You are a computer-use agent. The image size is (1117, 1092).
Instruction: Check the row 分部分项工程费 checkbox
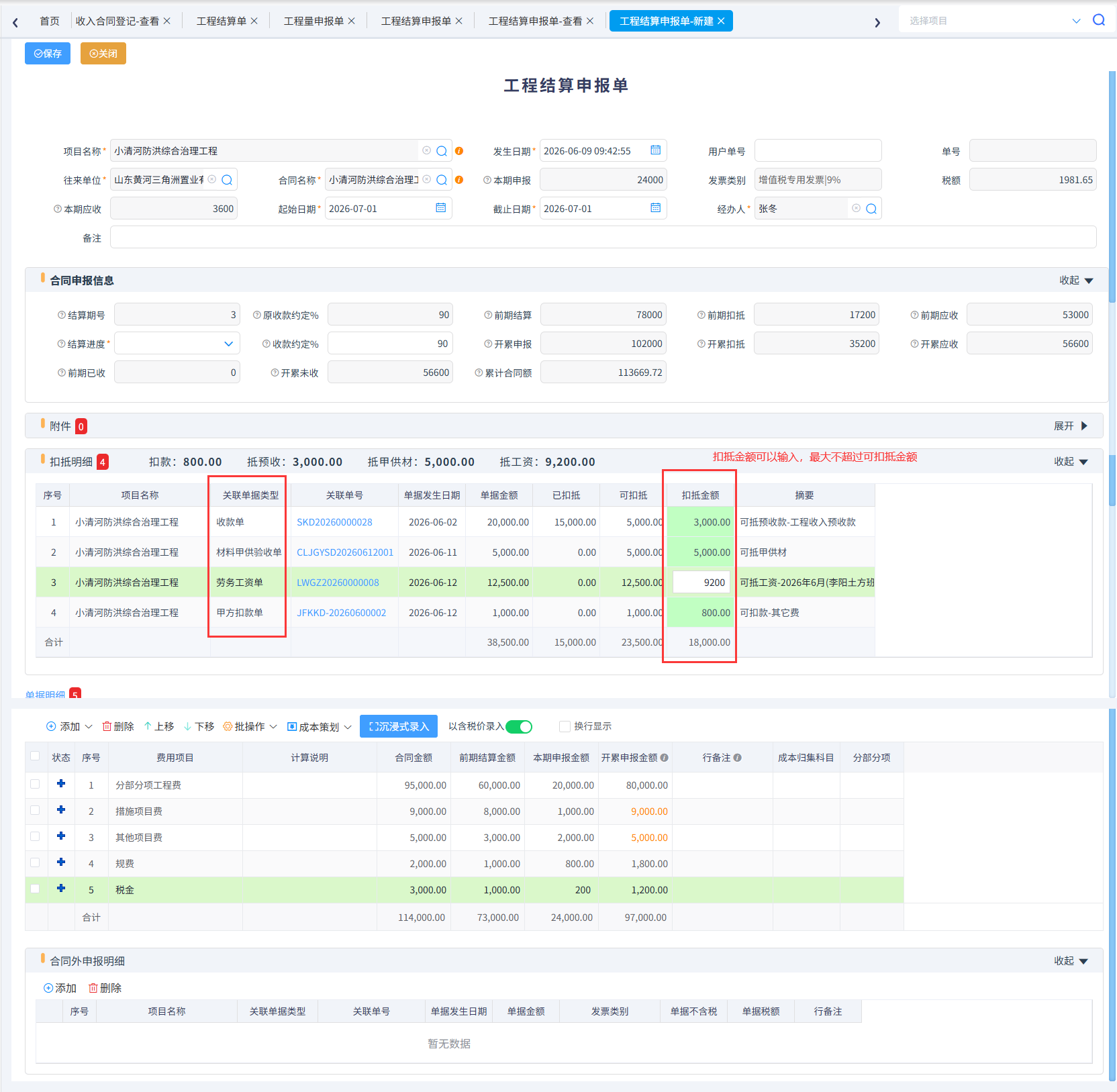point(35,783)
